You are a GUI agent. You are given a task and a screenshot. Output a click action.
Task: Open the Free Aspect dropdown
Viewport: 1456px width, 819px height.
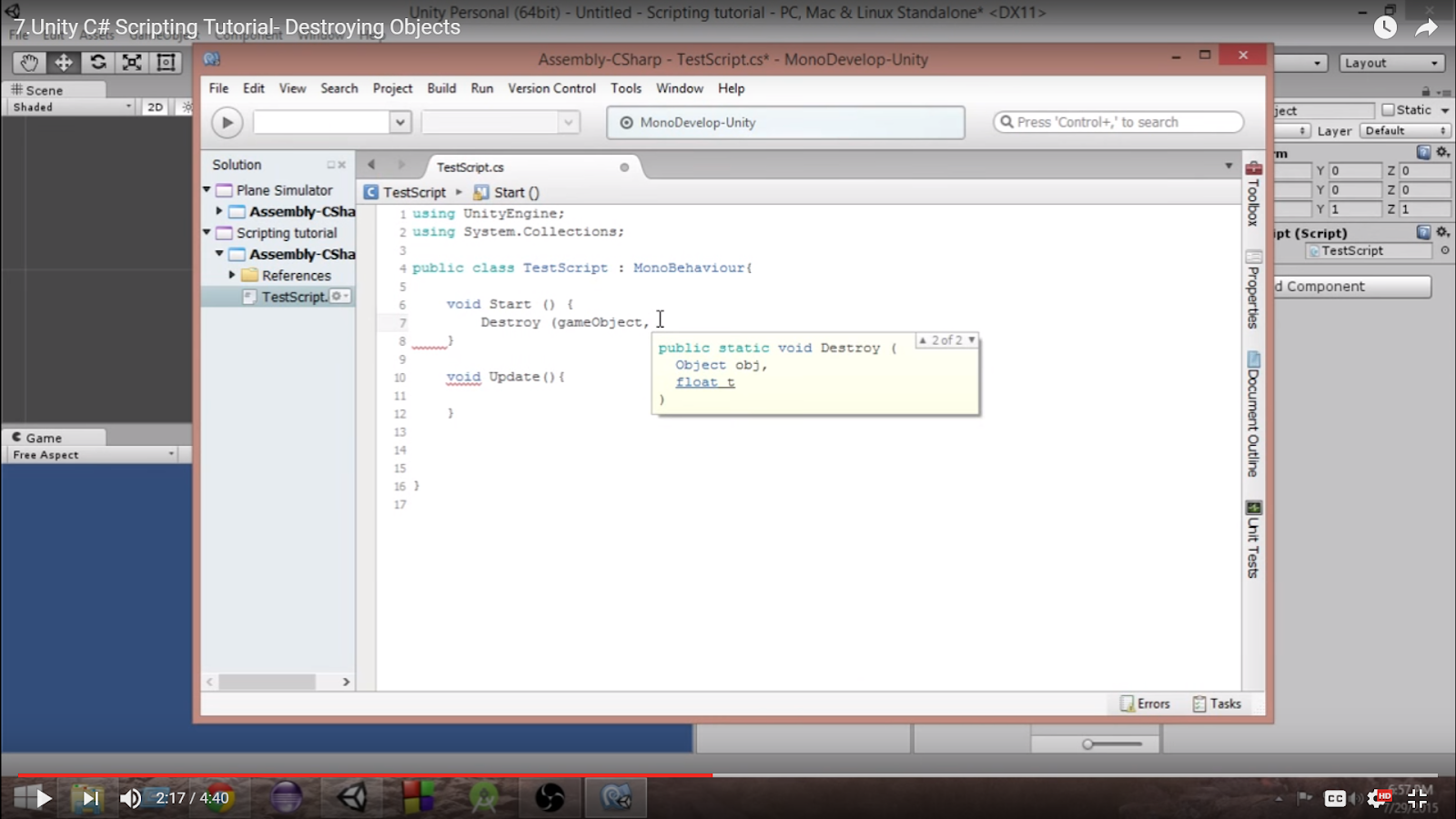(x=93, y=454)
